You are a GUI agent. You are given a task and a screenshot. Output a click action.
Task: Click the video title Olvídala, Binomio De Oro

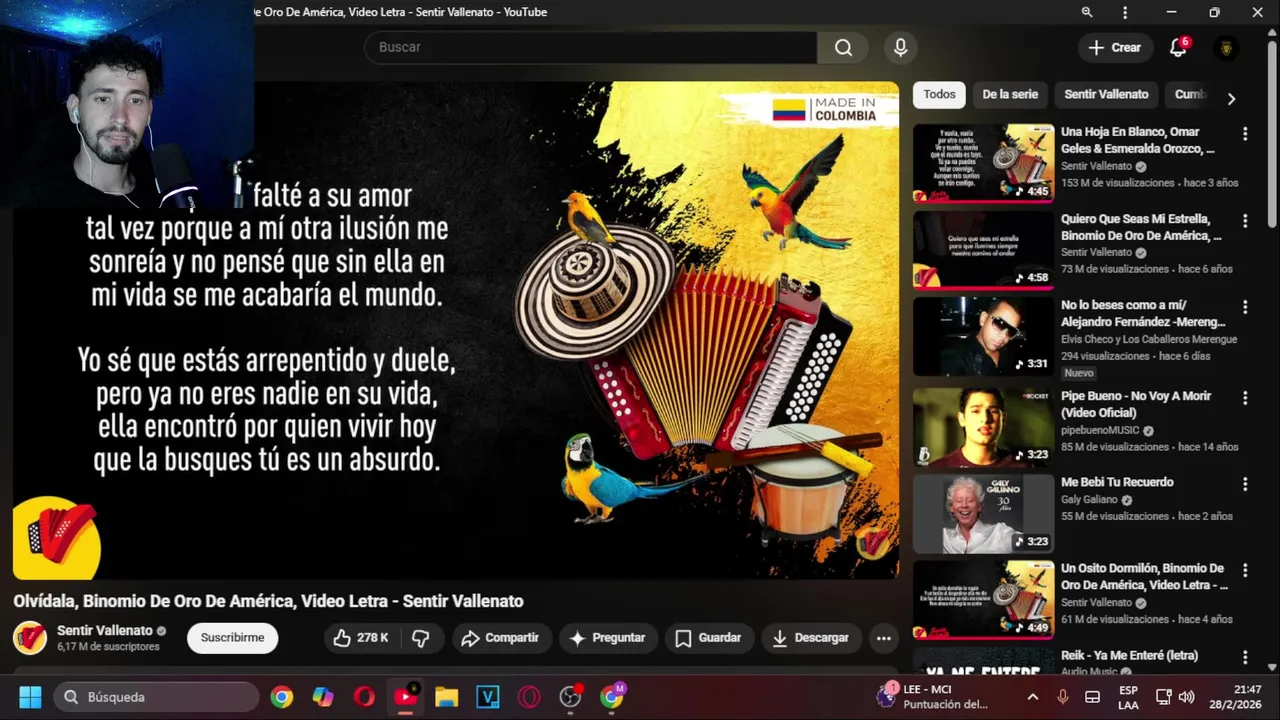[268, 601]
